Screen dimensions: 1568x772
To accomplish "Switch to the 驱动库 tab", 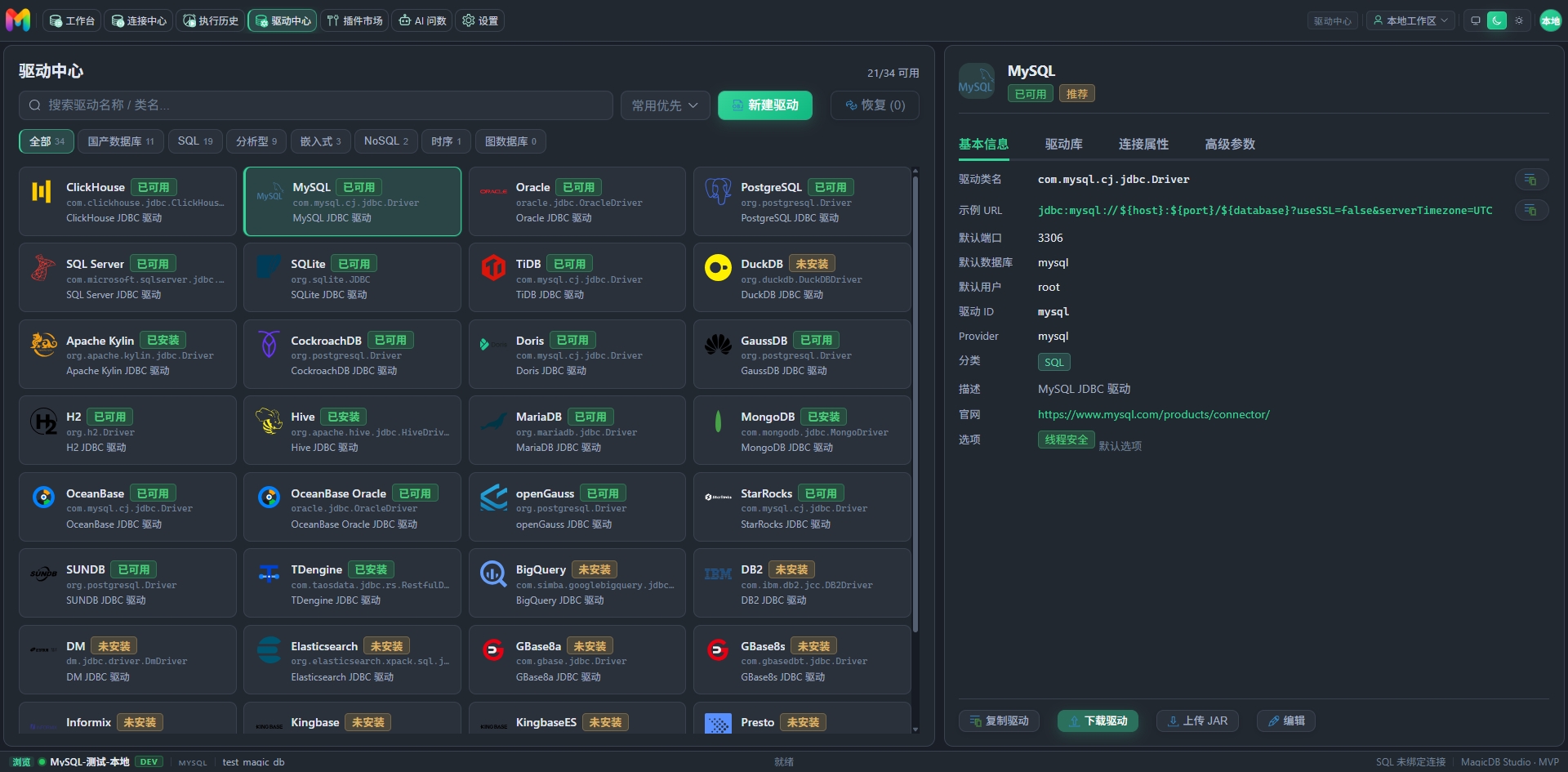I will pyautogui.click(x=1063, y=145).
